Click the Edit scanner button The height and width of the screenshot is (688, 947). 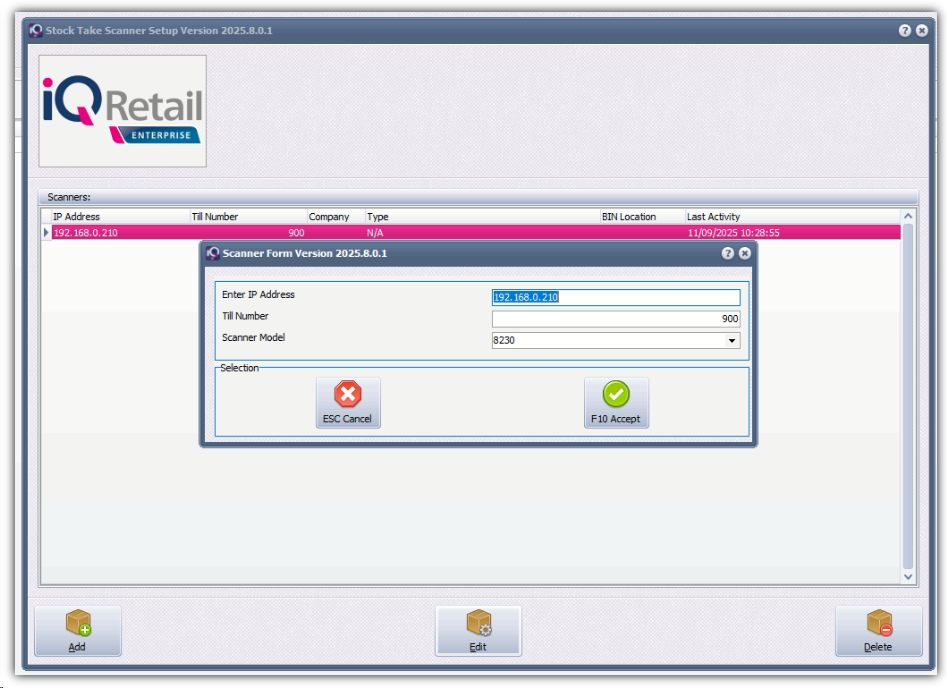[478, 631]
